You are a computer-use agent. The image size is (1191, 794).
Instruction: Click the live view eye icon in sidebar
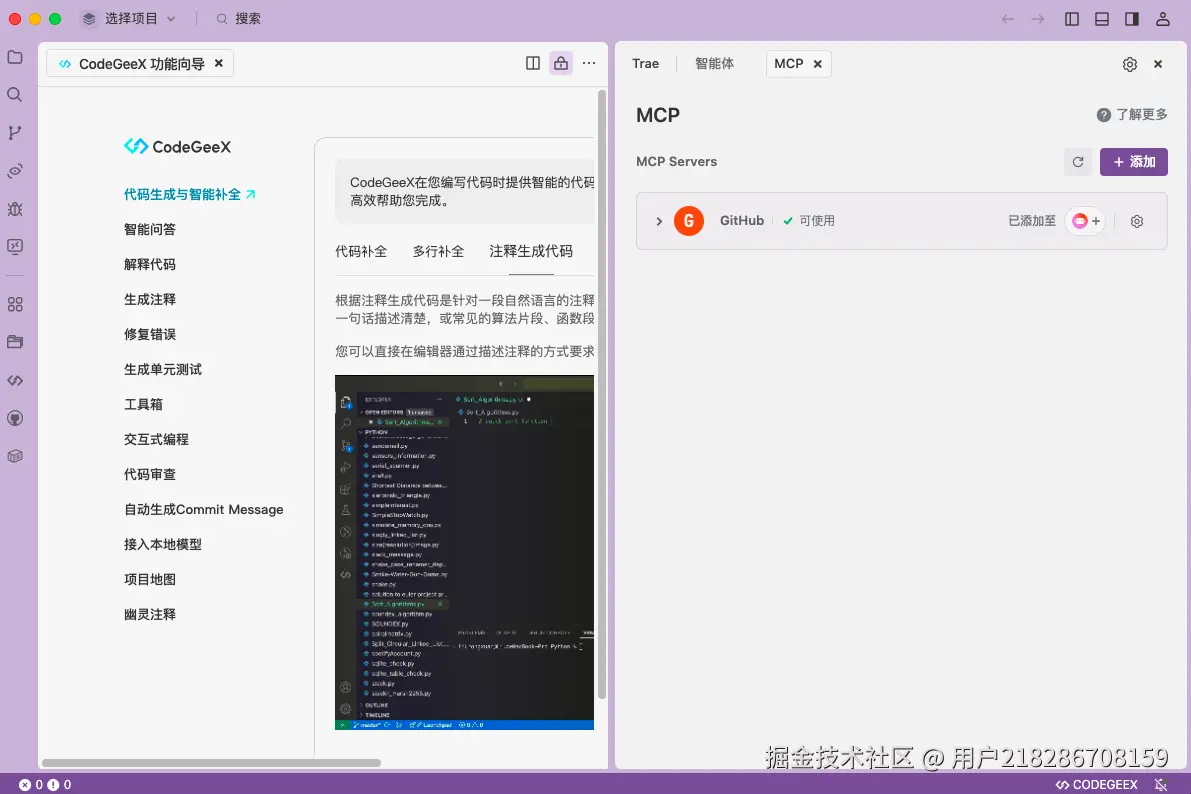point(14,170)
